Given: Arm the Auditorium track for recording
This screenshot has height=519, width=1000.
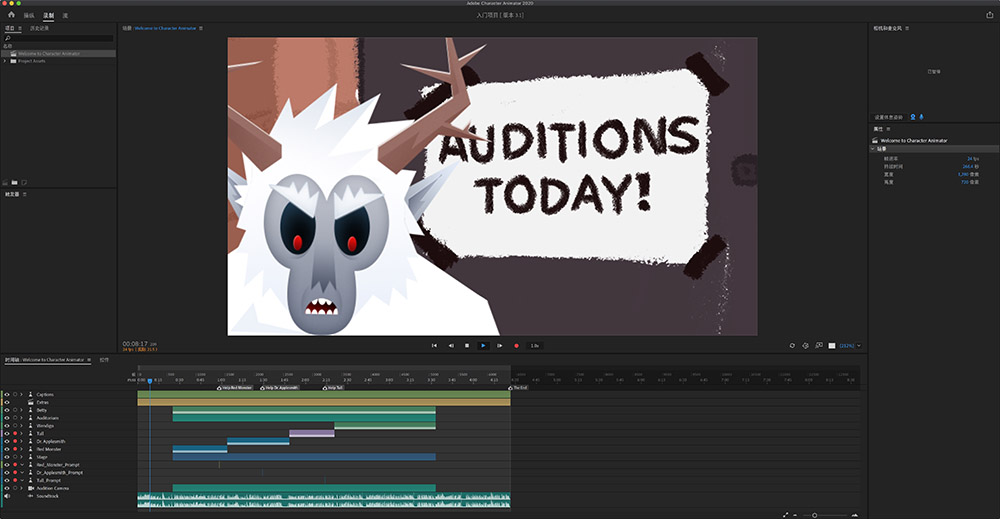Looking at the screenshot, I should 15,418.
